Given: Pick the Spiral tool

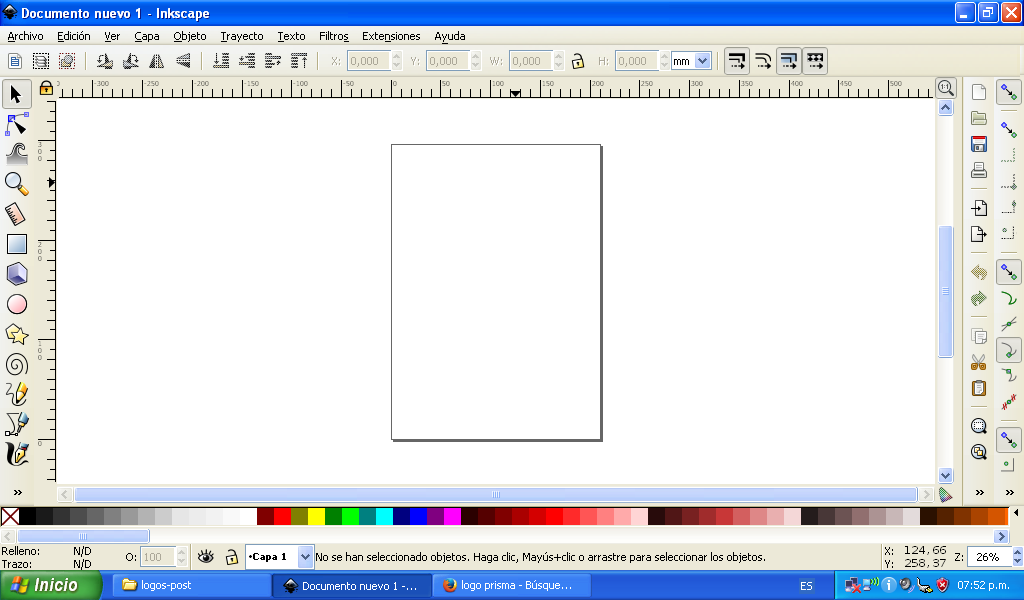Looking at the screenshot, I should point(16,364).
